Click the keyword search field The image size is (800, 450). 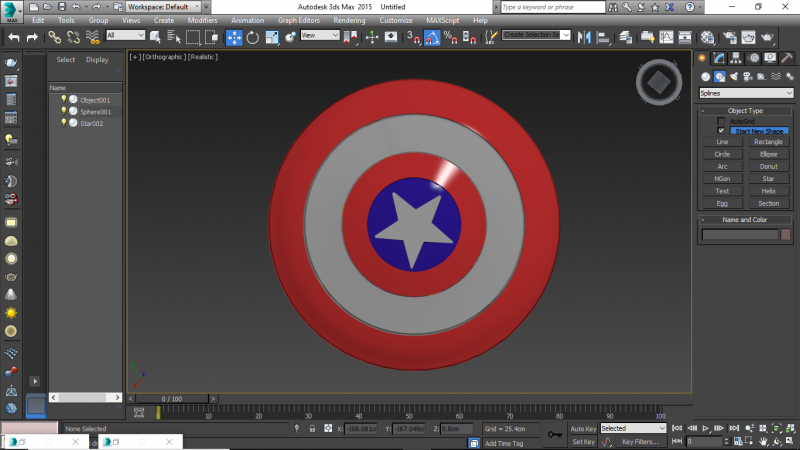click(x=553, y=7)
